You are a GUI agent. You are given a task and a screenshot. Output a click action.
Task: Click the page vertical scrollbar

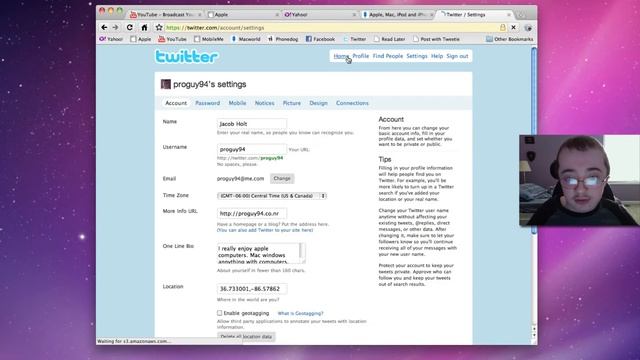click(x=533, y=141)
